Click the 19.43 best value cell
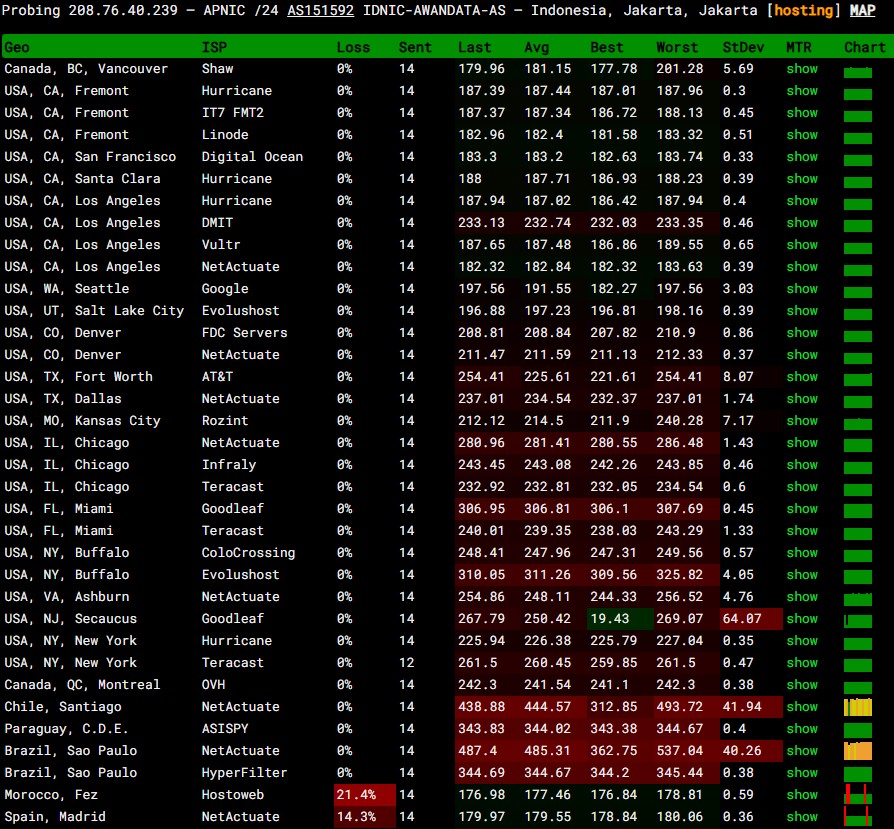This screenshot has width=894, height=829. click(620, 619)
